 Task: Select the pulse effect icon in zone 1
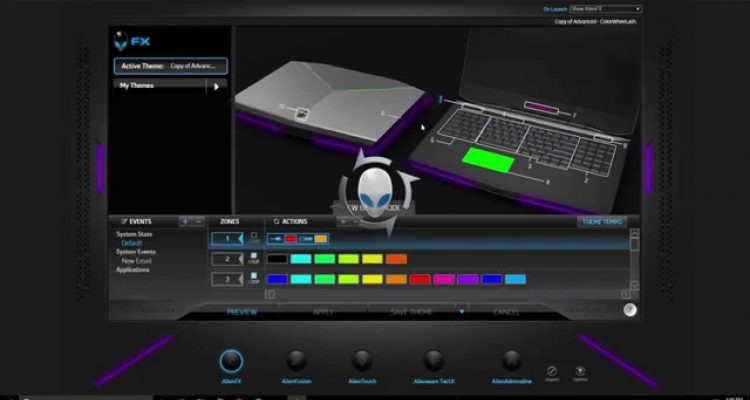305,238
